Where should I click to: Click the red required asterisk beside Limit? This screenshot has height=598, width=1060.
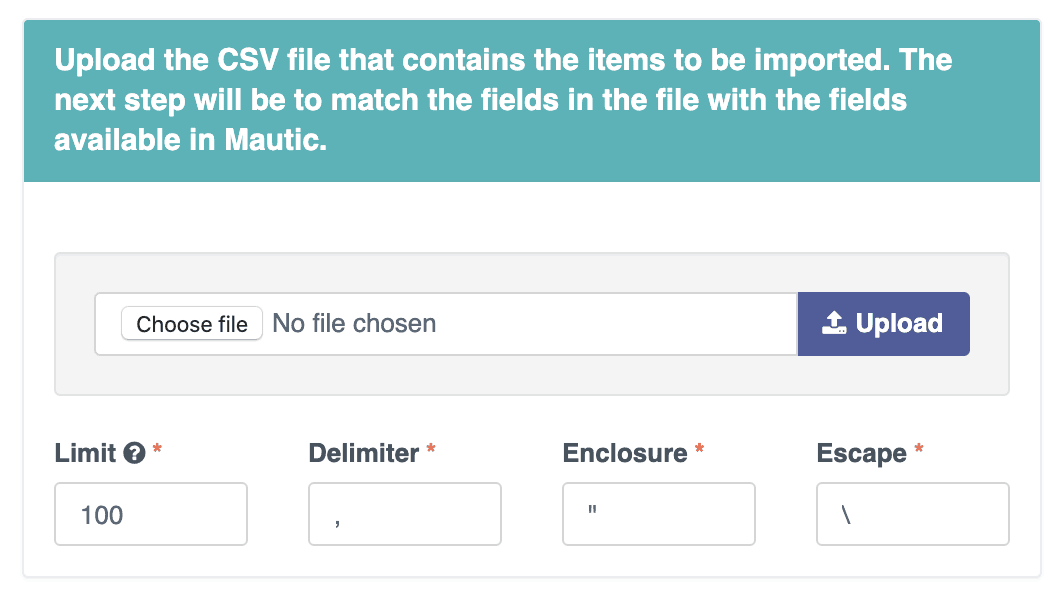pyautogui.click(x=157, y=449)
